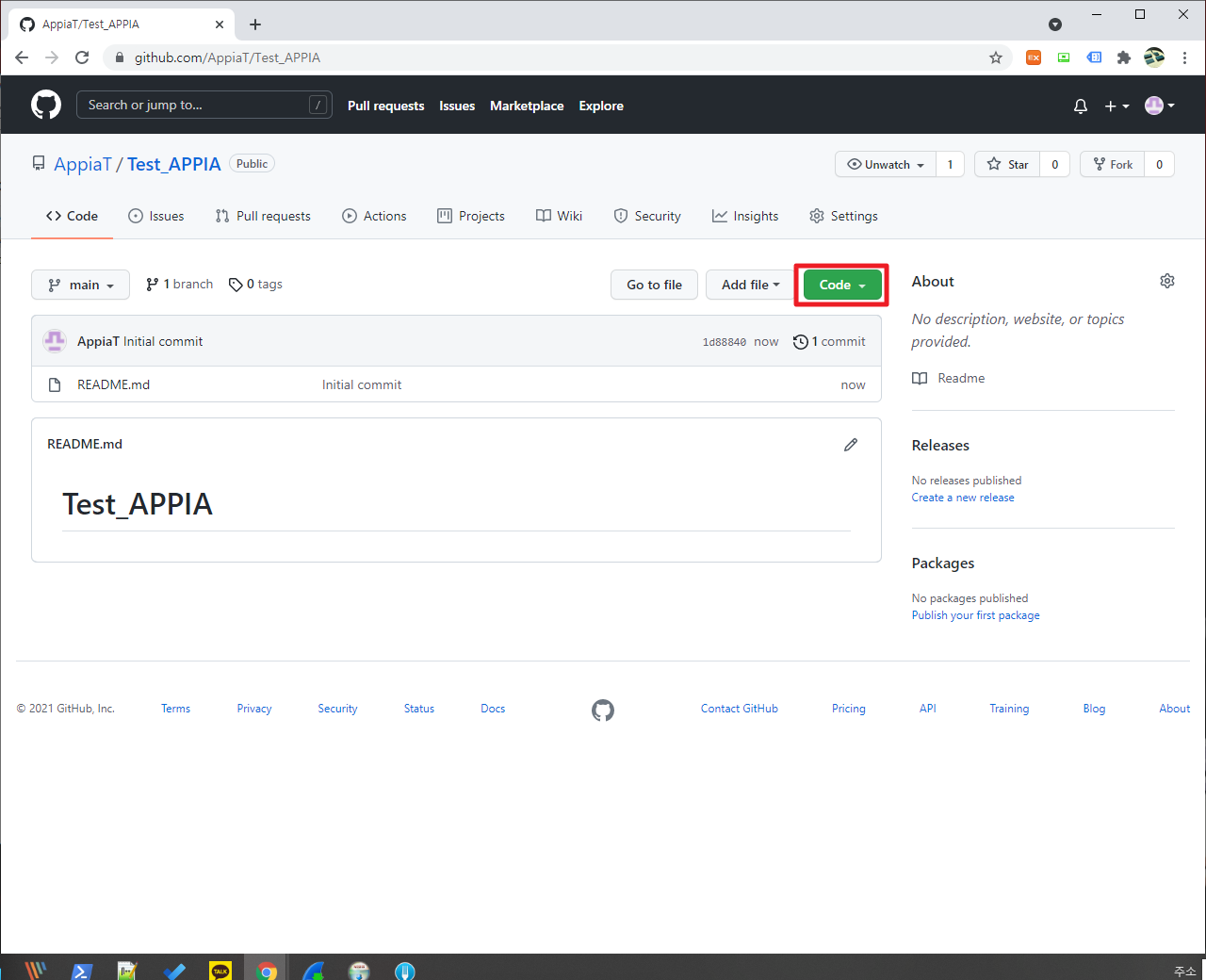1206x980 pixels.
Task: Click the stargazers count next to Star
Action: 1054,164
